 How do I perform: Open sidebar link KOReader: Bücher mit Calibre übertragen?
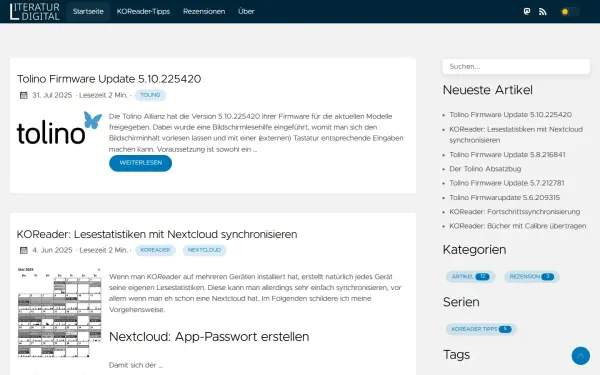518,226
